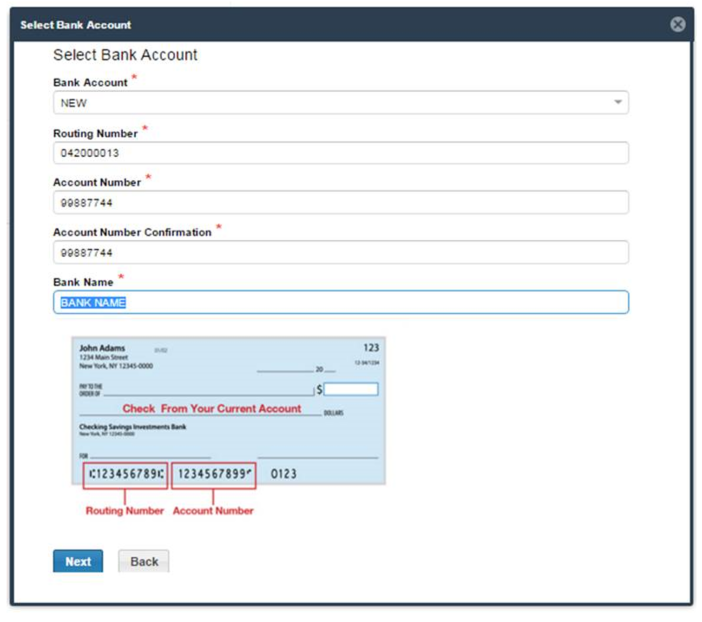
Task: Click the "Account Number Confirmation" label
Action: [x=132, y=232]
